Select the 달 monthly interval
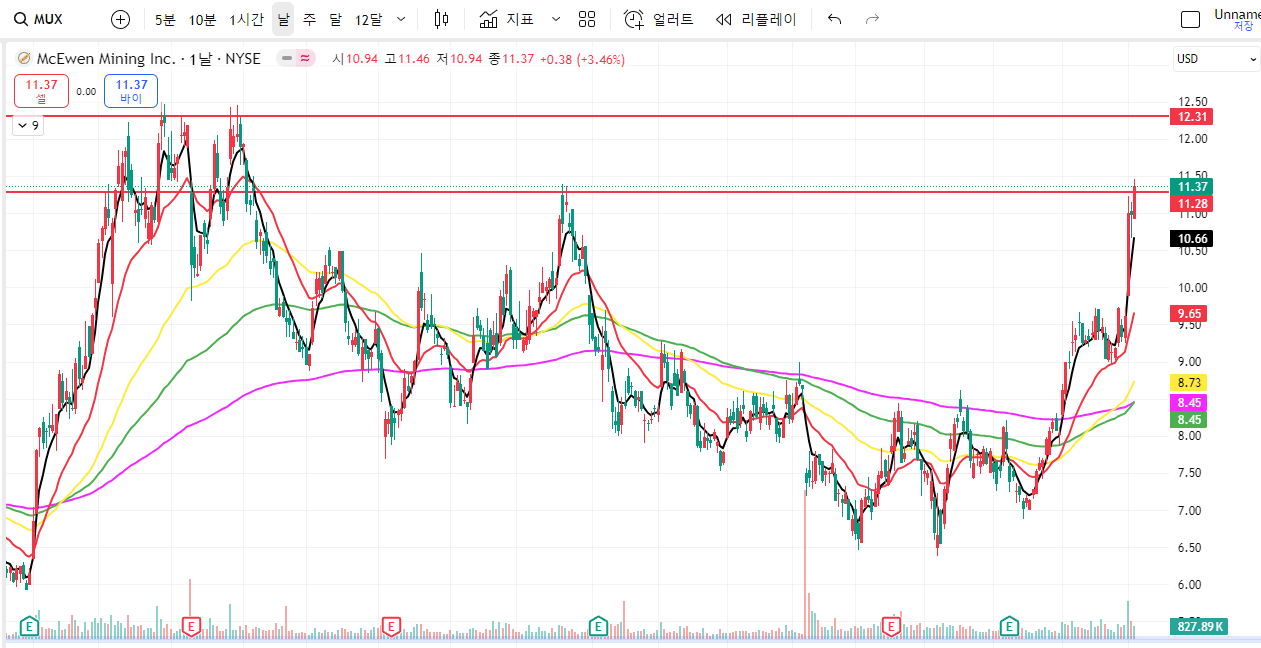 pyautogui.click(x=335, y=19)
